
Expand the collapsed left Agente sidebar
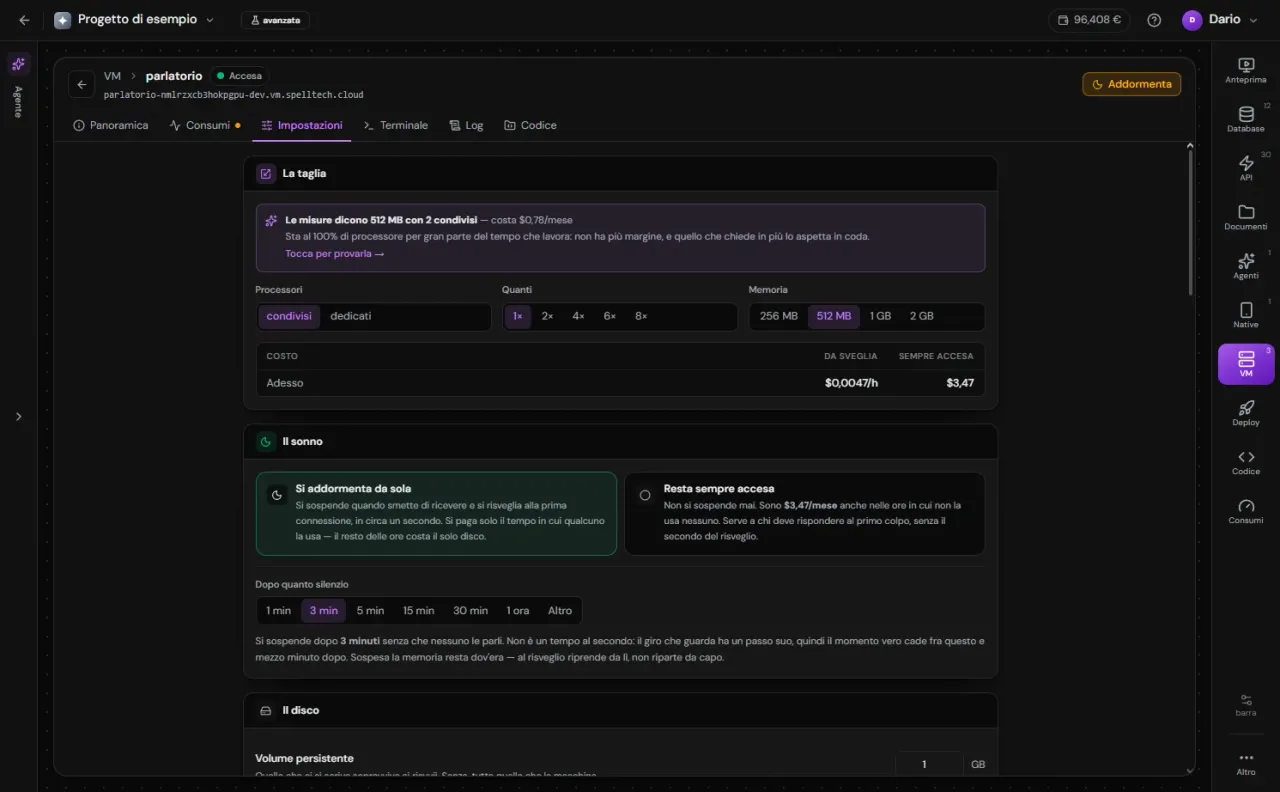coord(18,416)
